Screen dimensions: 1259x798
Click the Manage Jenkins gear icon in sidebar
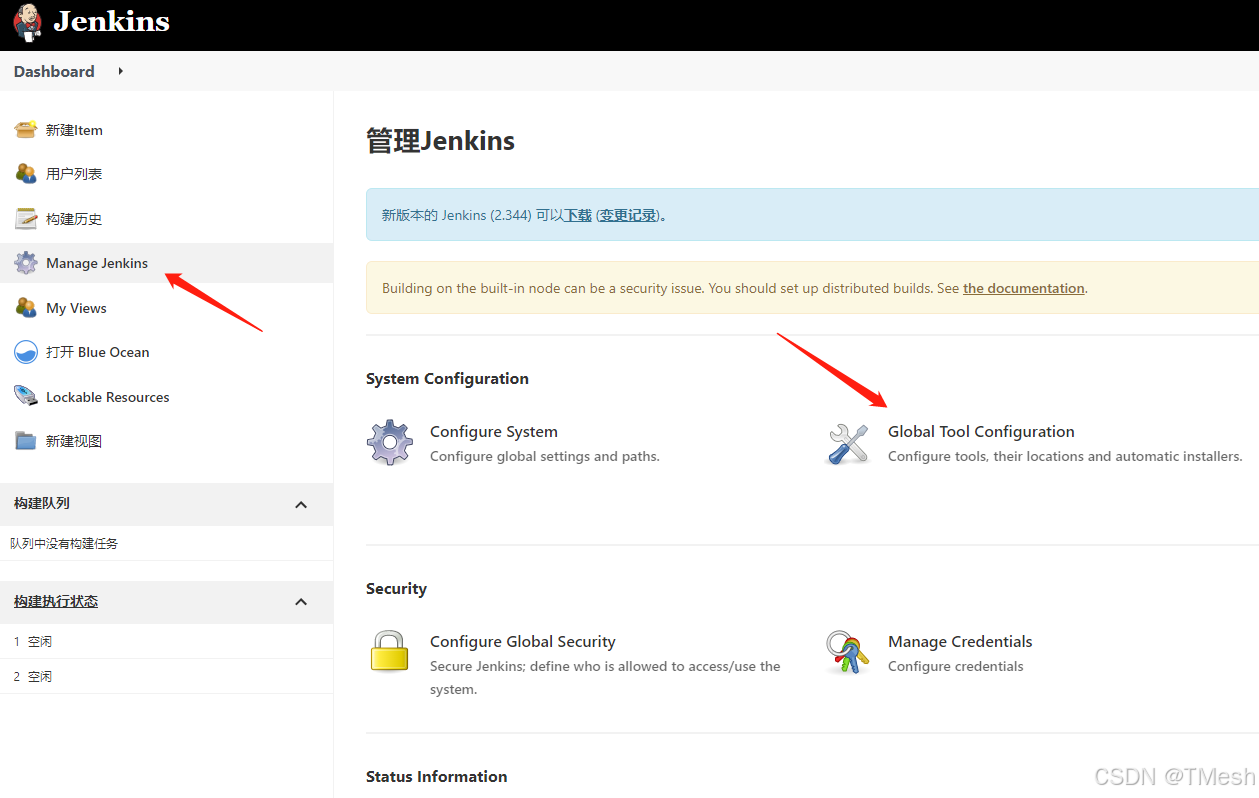(26, 263)
